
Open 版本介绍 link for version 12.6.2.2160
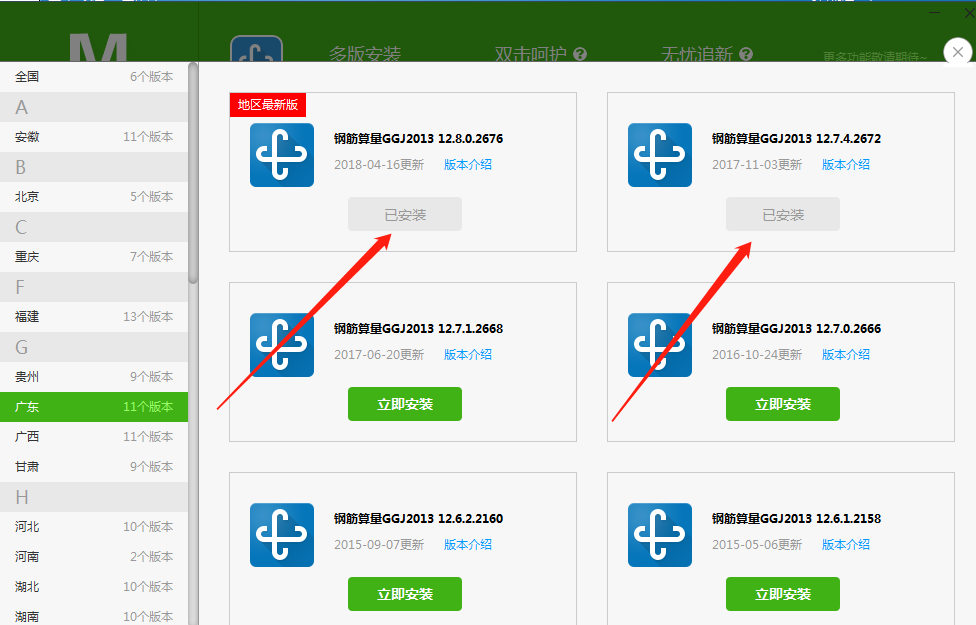click(467, 544)
